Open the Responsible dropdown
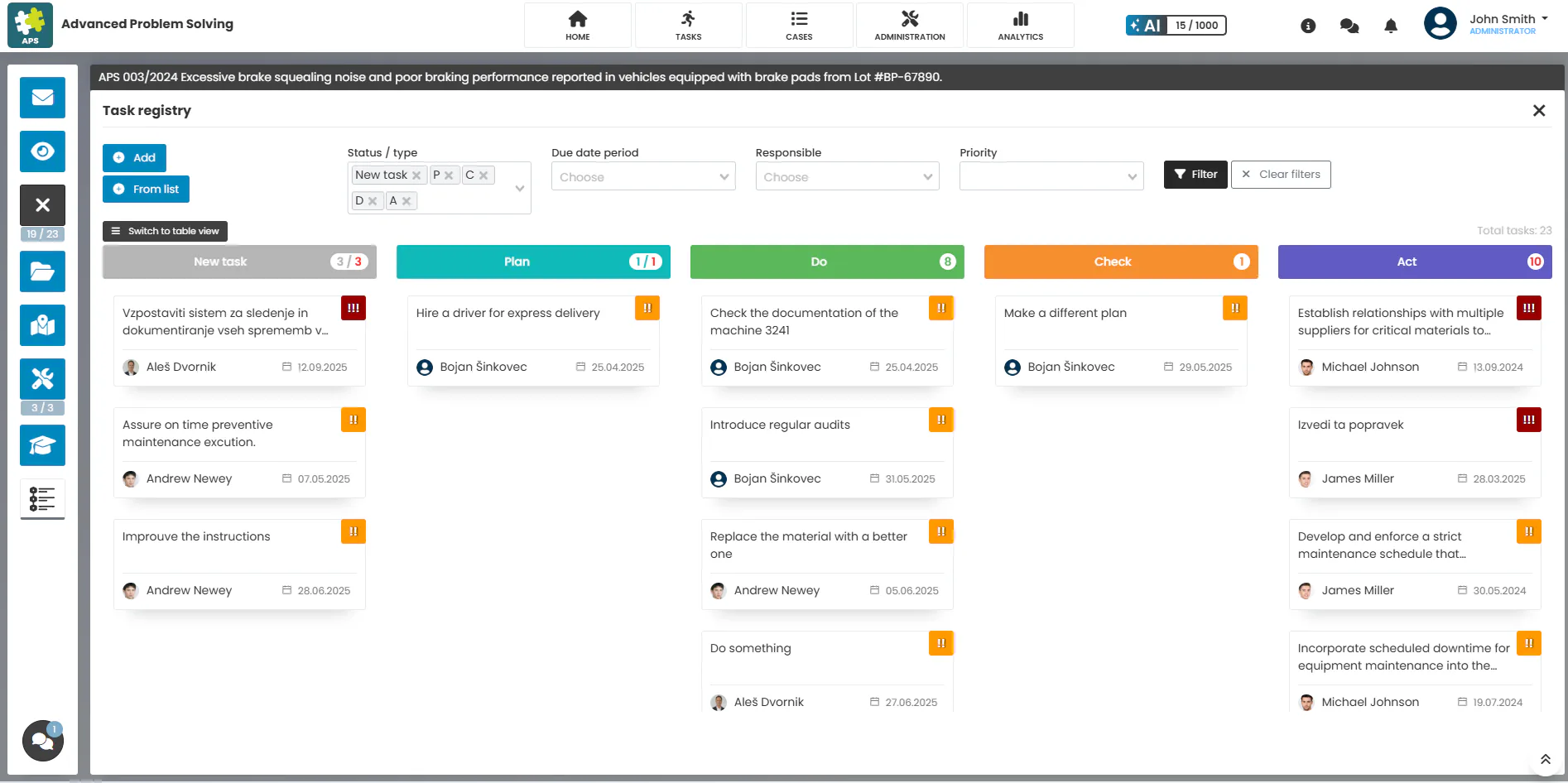Viewport: 1568px width, 783px height. point(847,176)
